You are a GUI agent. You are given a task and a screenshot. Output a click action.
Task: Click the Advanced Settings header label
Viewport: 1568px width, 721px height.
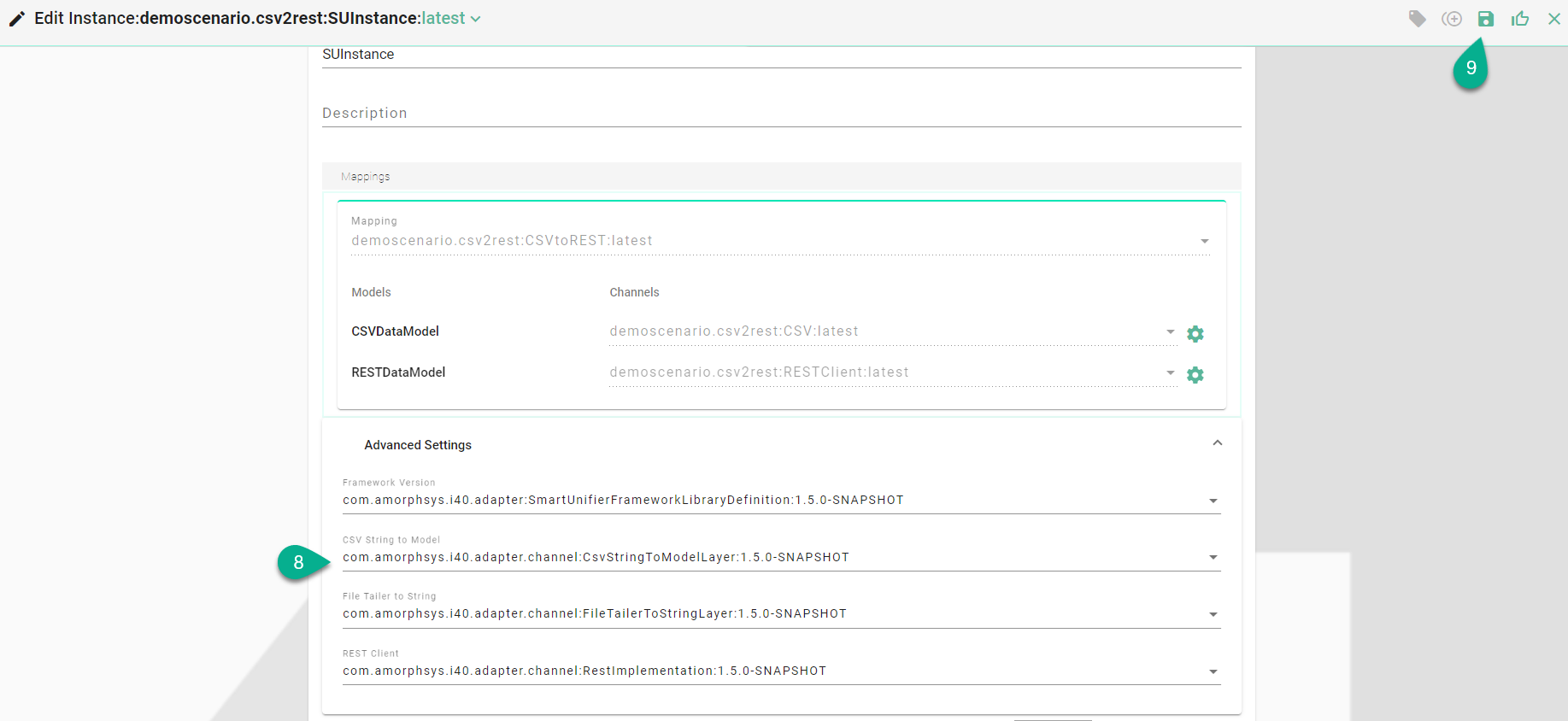(x=418, y=445)
